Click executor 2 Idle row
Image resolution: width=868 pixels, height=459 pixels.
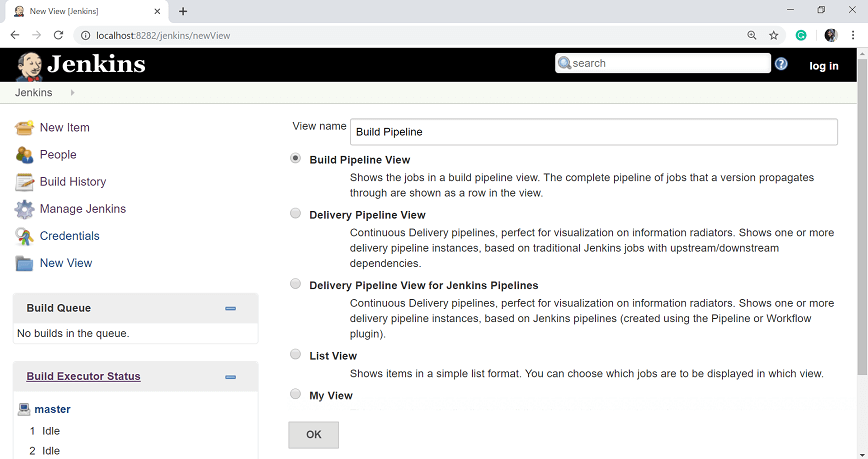[x=45, y=451]
